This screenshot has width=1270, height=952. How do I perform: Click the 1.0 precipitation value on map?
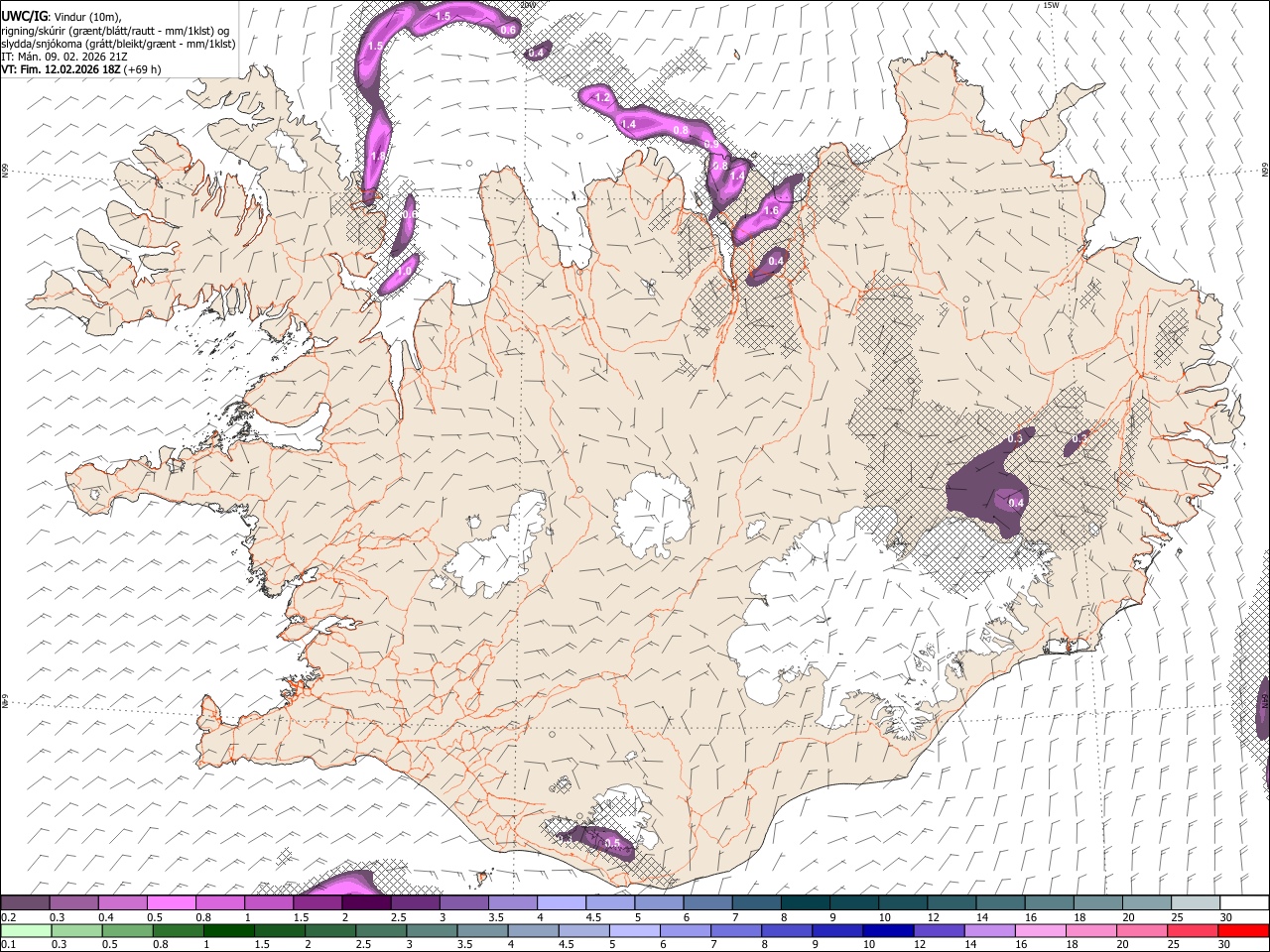pyautogui.click(x=405, y=271)
